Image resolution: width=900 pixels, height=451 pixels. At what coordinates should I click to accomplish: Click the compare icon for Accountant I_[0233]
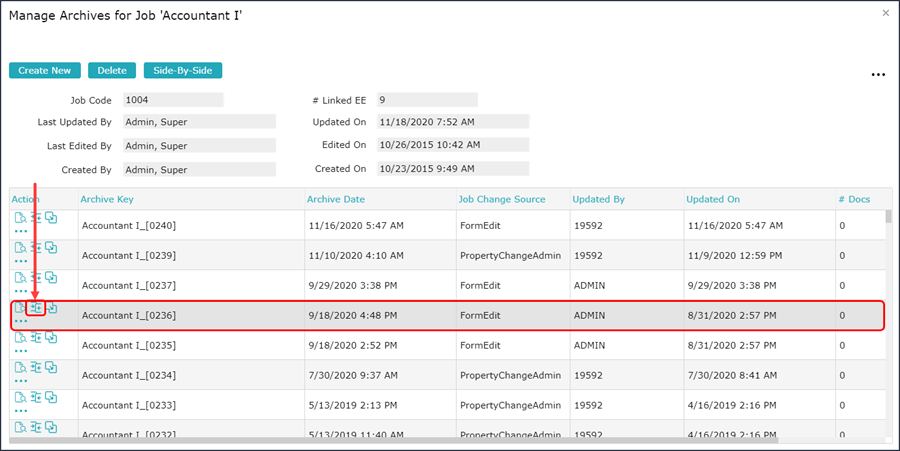click(36, 397)
